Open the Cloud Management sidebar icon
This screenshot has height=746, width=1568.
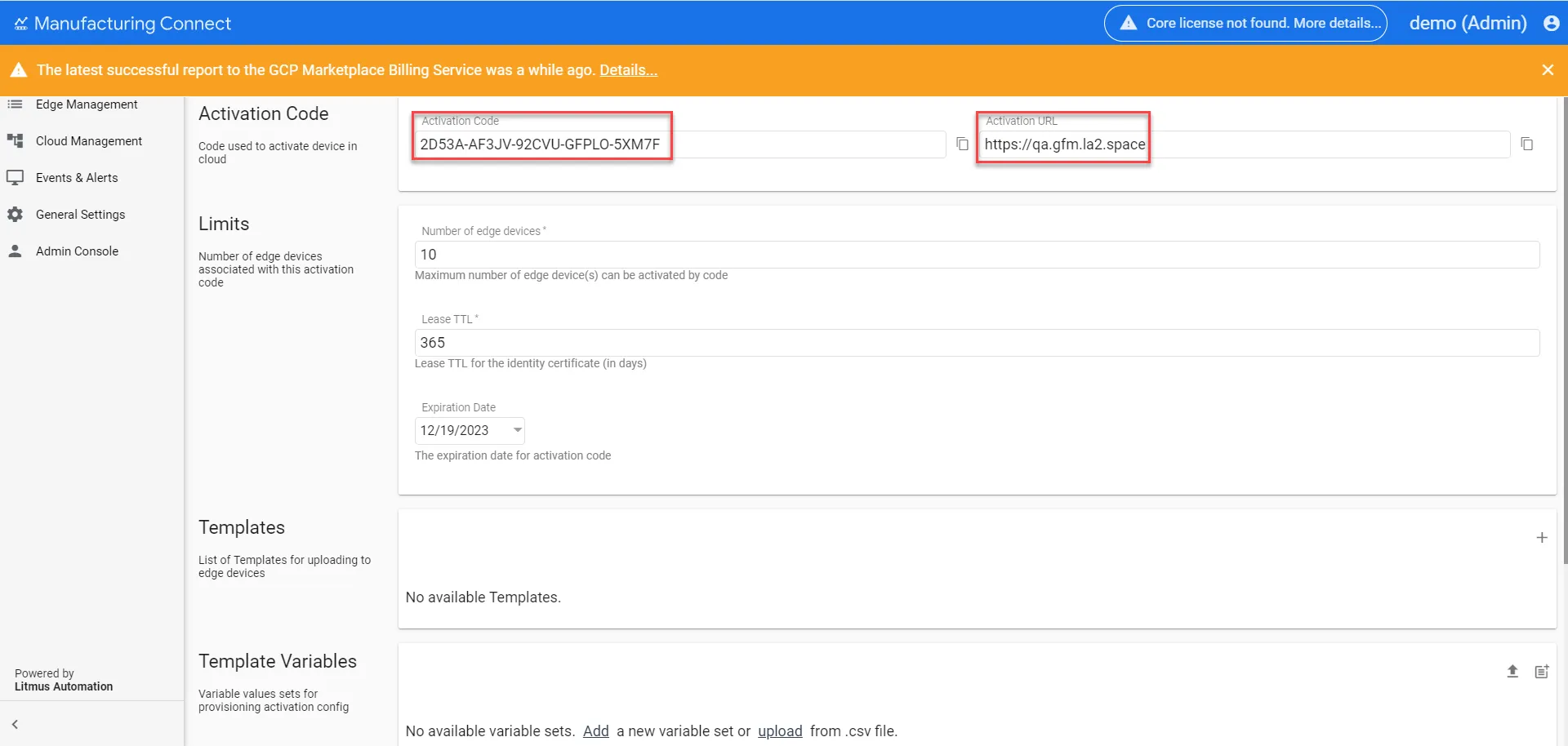[x=15, y=141]
